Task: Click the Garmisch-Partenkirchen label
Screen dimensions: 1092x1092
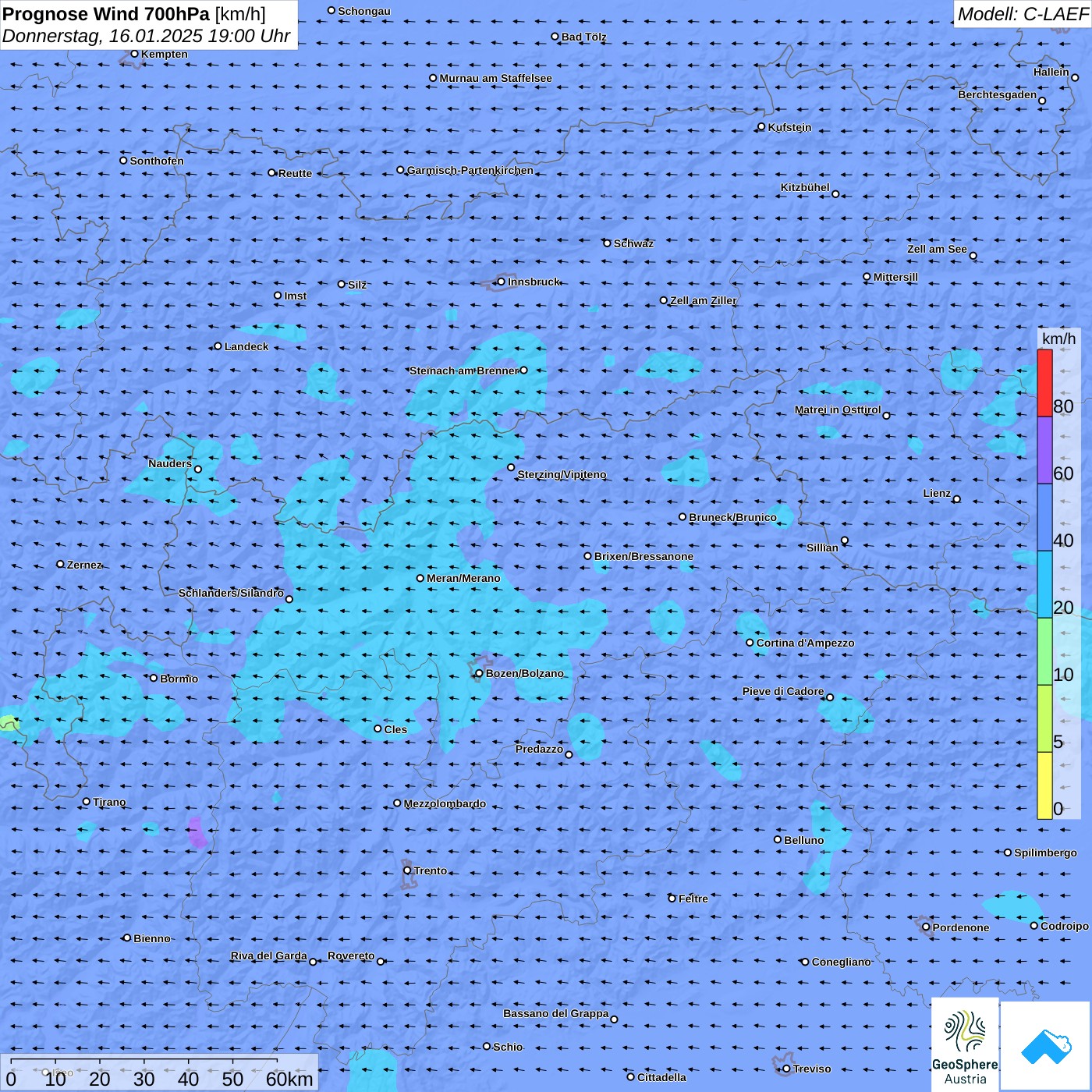Action: pos(470,170)
